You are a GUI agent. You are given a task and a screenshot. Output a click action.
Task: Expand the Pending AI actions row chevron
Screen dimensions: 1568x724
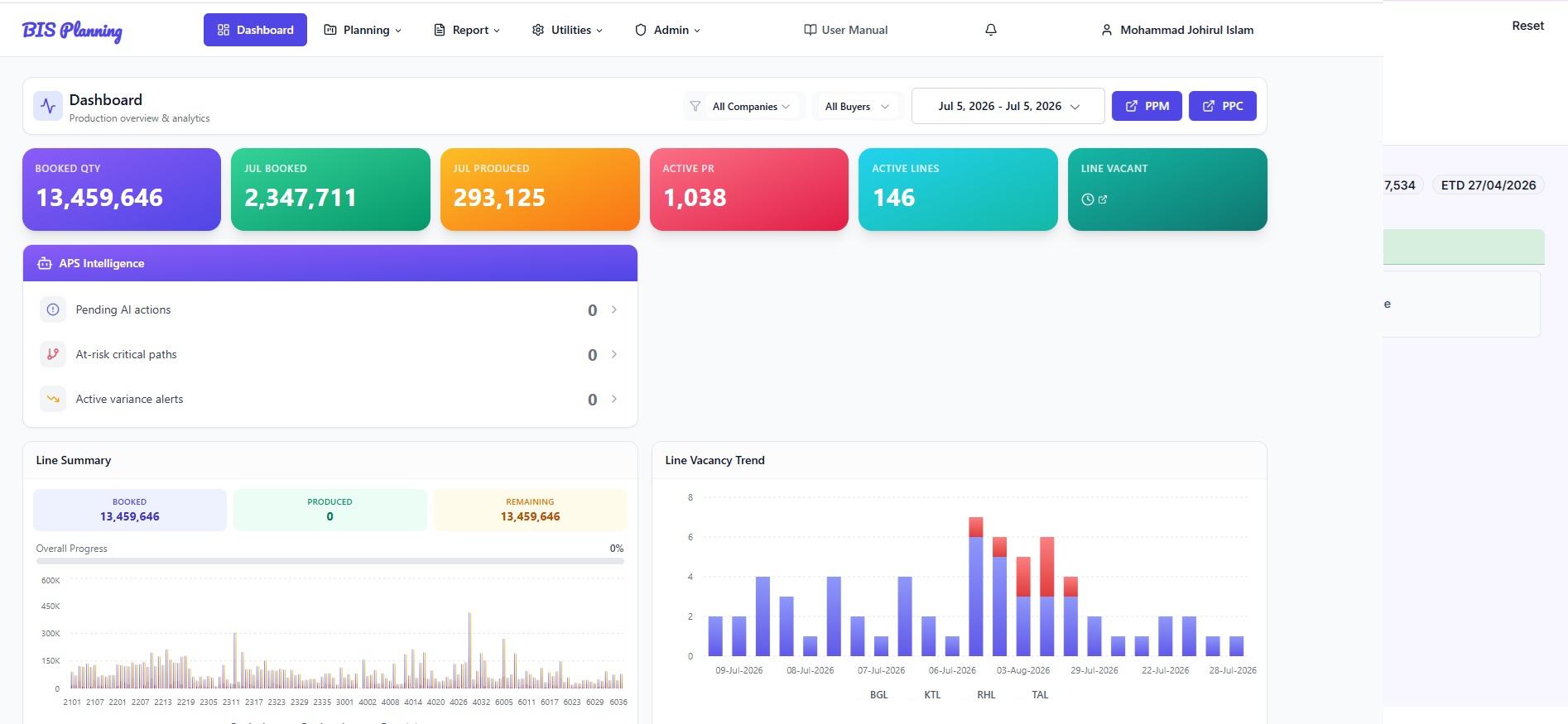614,309
